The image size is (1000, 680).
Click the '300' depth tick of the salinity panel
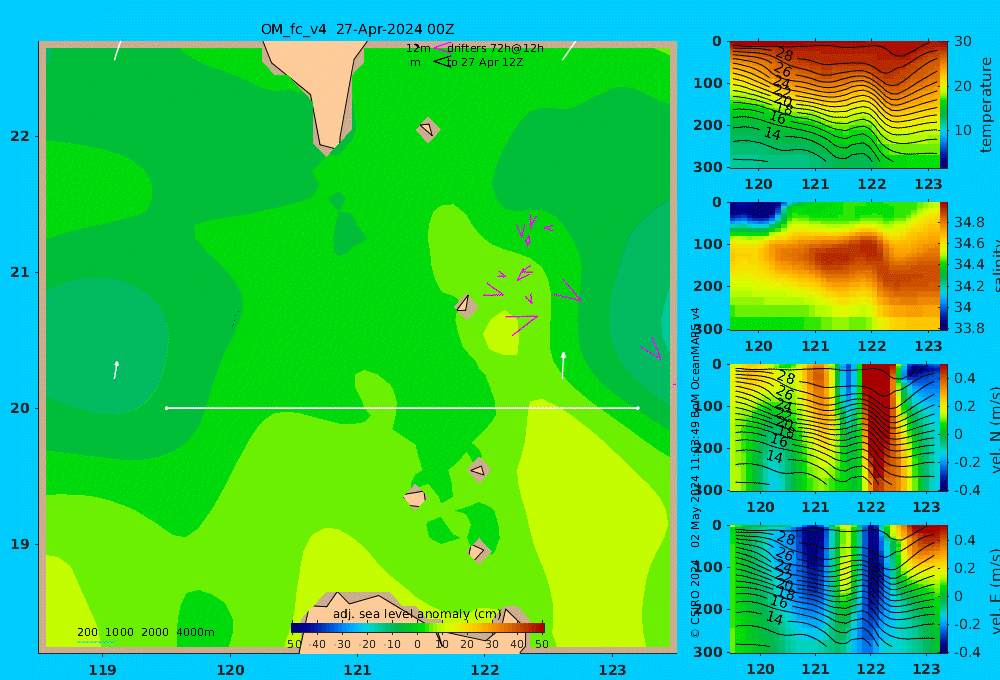click(x=708, y=329)
